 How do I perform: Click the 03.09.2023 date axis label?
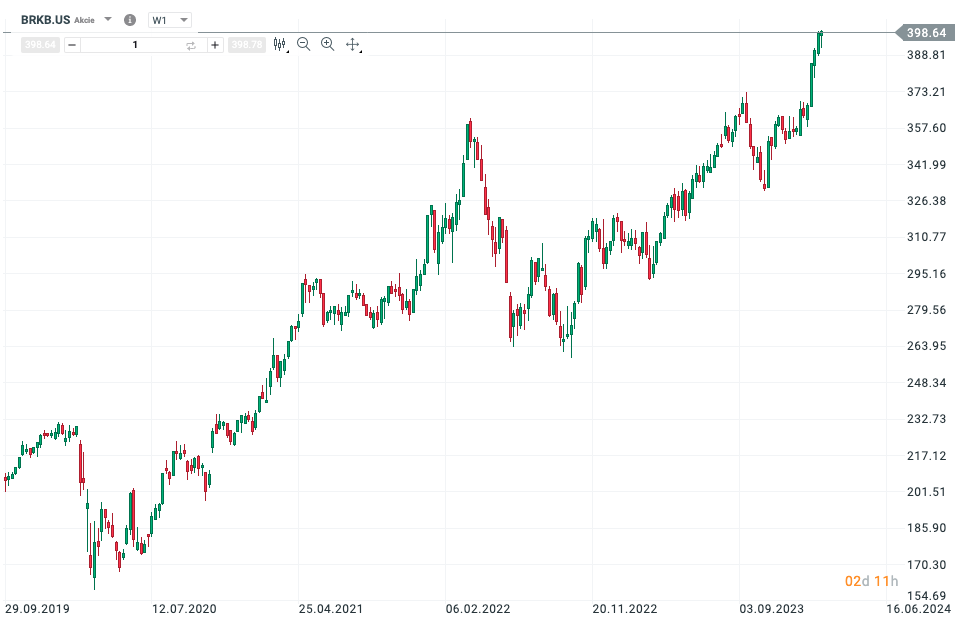[771, 609]
